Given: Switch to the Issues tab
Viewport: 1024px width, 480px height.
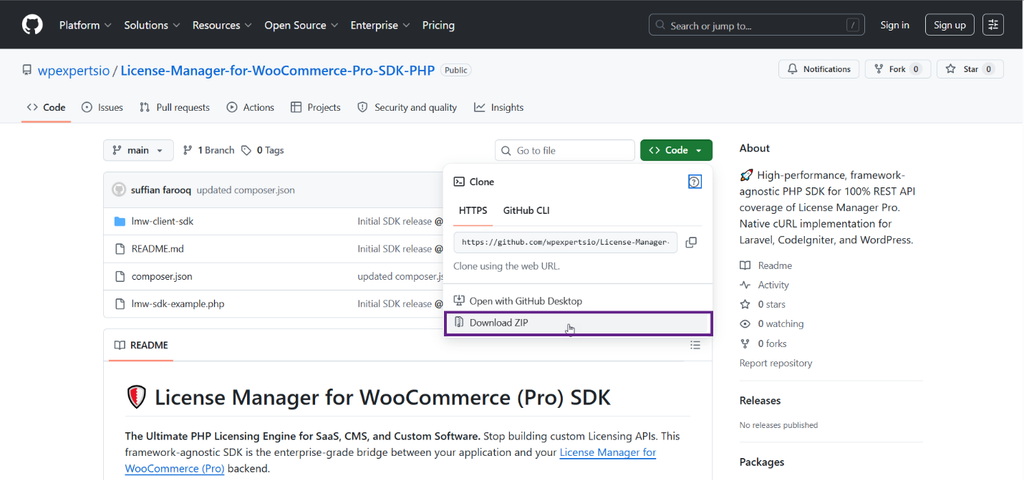Looking at the screenshot, I should [x=102, y=108].
